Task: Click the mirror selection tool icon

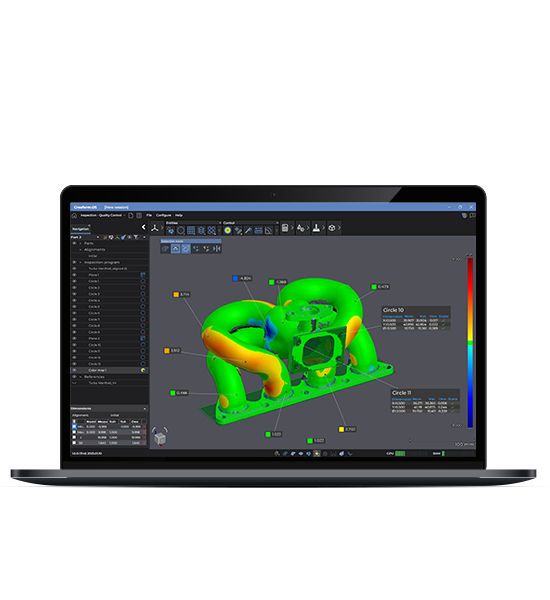Action: pos(217,249)
